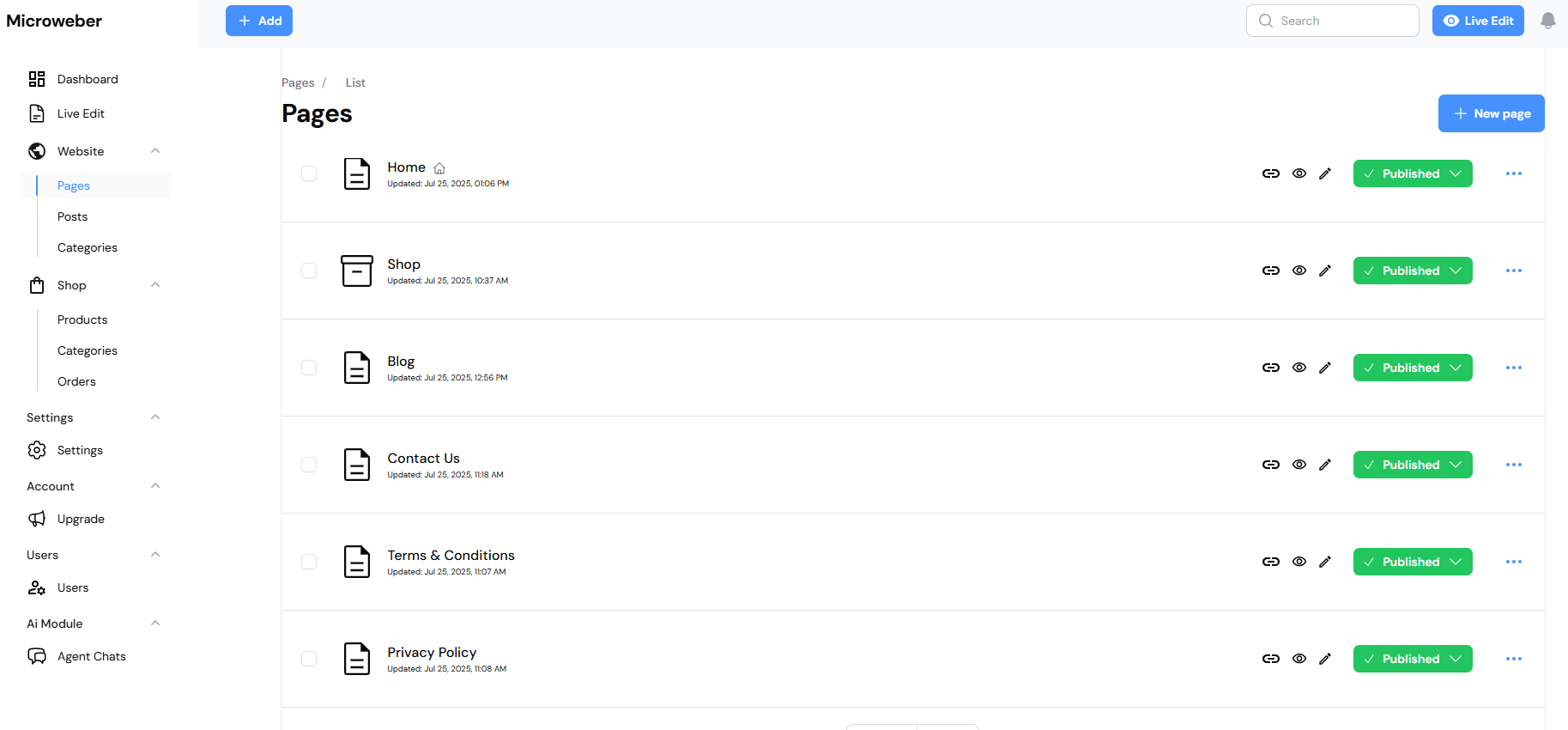Go to Posts in sidebar
1568x730 pixels.
point(73,216)
